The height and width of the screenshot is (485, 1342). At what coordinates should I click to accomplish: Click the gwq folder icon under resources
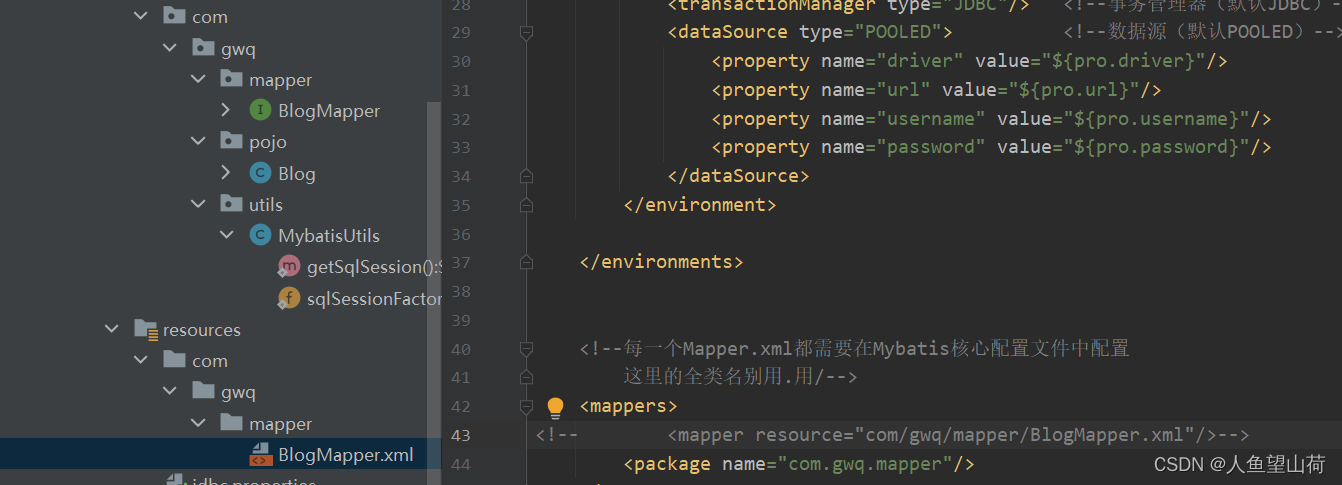coord(203,391)
